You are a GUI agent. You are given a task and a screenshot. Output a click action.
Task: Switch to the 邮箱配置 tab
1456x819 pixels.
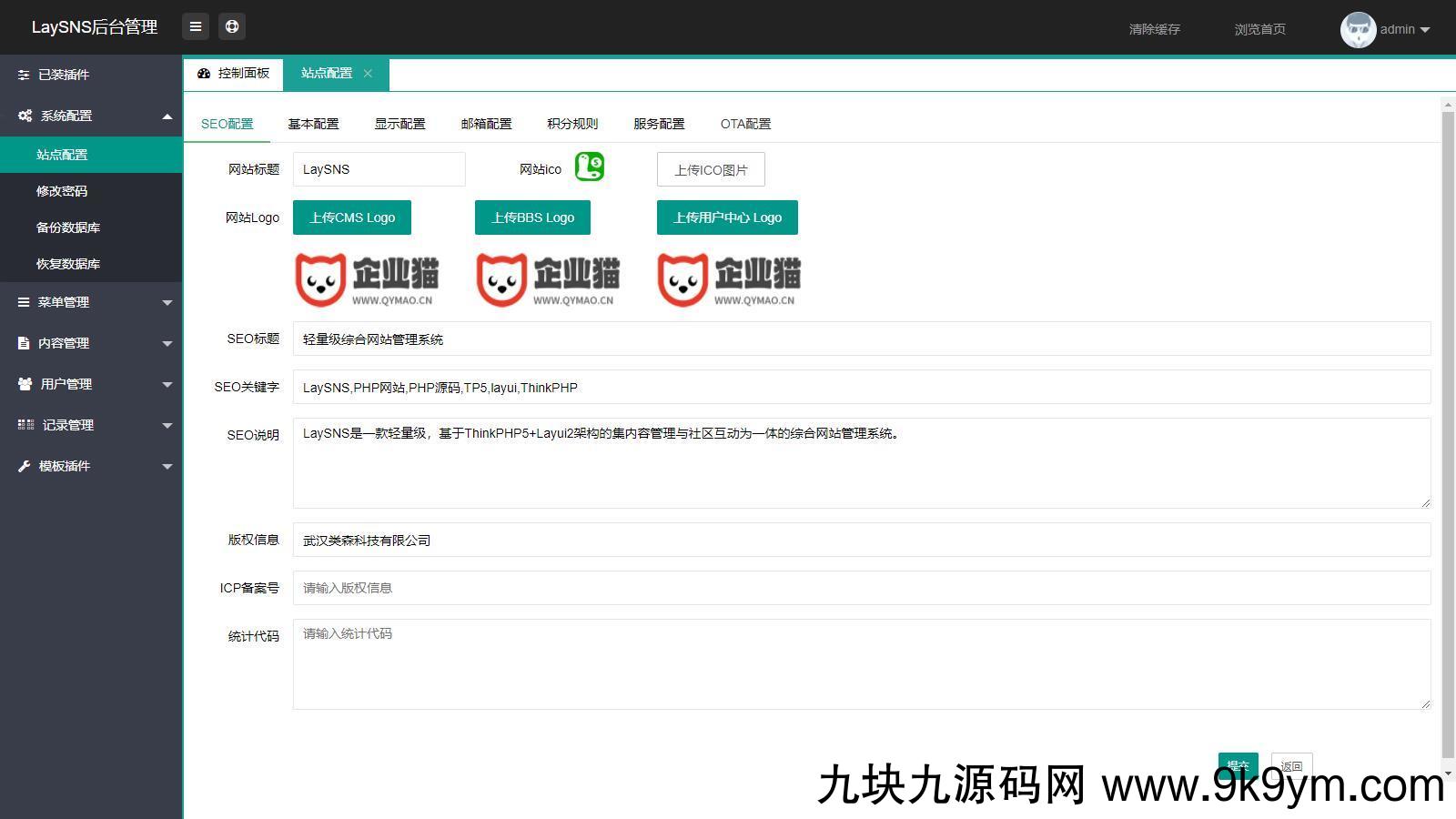coord(486,124)
